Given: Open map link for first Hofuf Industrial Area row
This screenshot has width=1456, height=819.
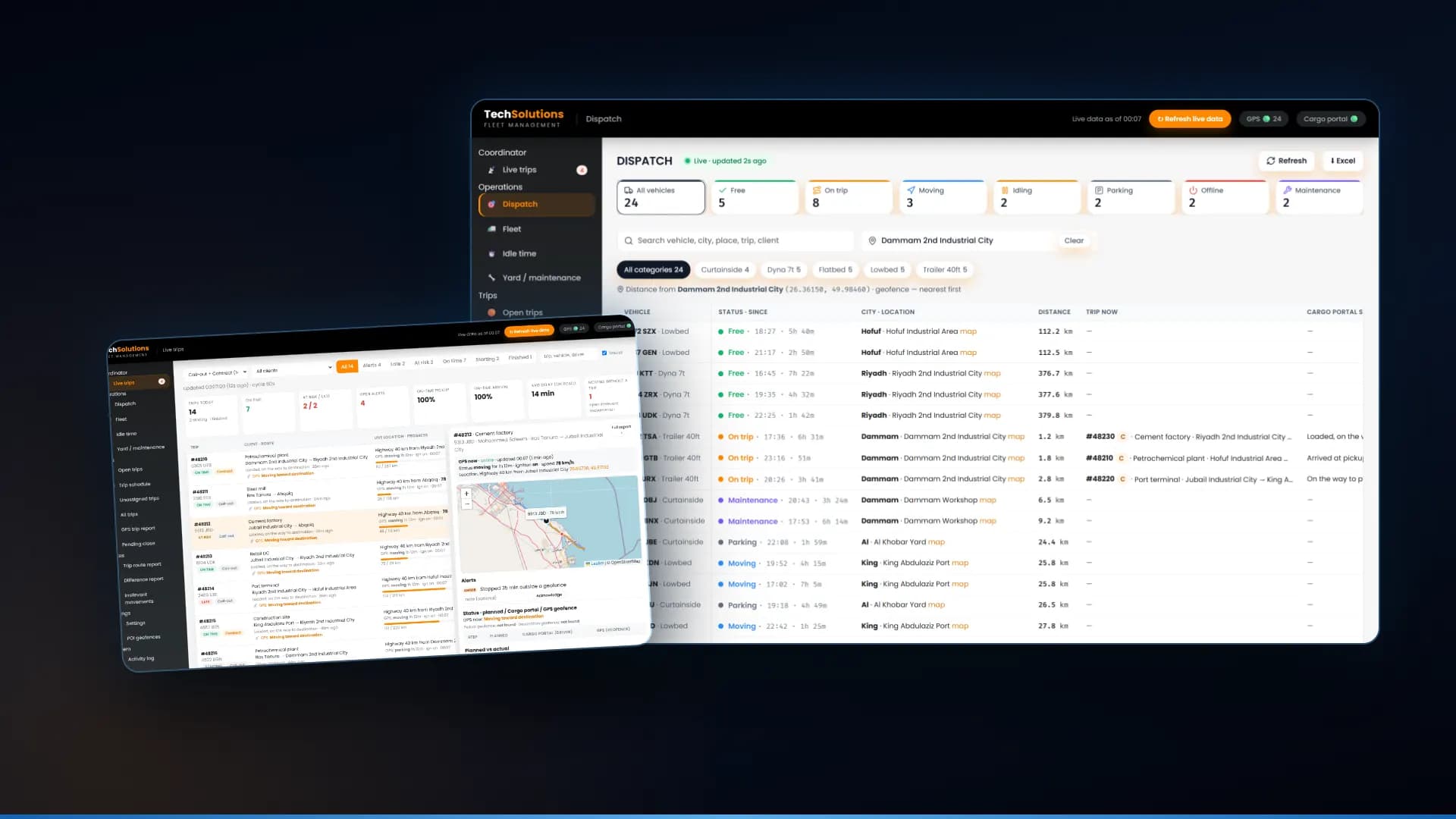Looking at the screenshot, I should click(x=968, y=331).
